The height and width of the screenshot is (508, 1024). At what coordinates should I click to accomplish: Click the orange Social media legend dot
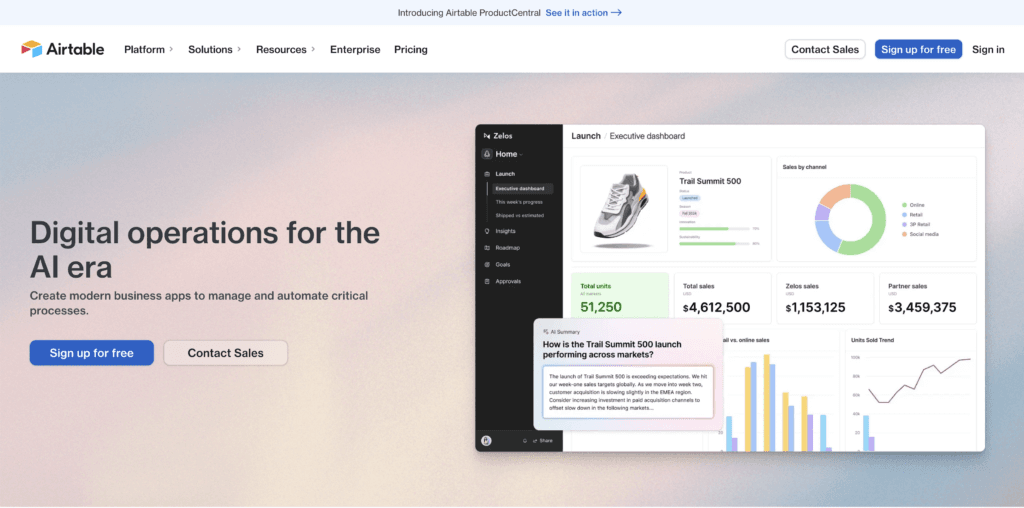click(x=904, y=234)
